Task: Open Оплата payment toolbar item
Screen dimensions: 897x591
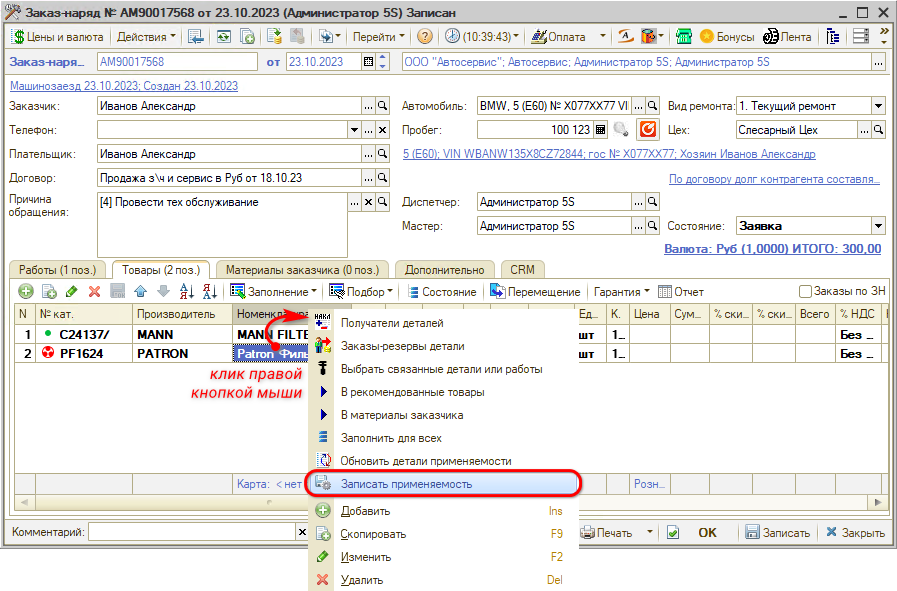Action: [x=558, y=37]
